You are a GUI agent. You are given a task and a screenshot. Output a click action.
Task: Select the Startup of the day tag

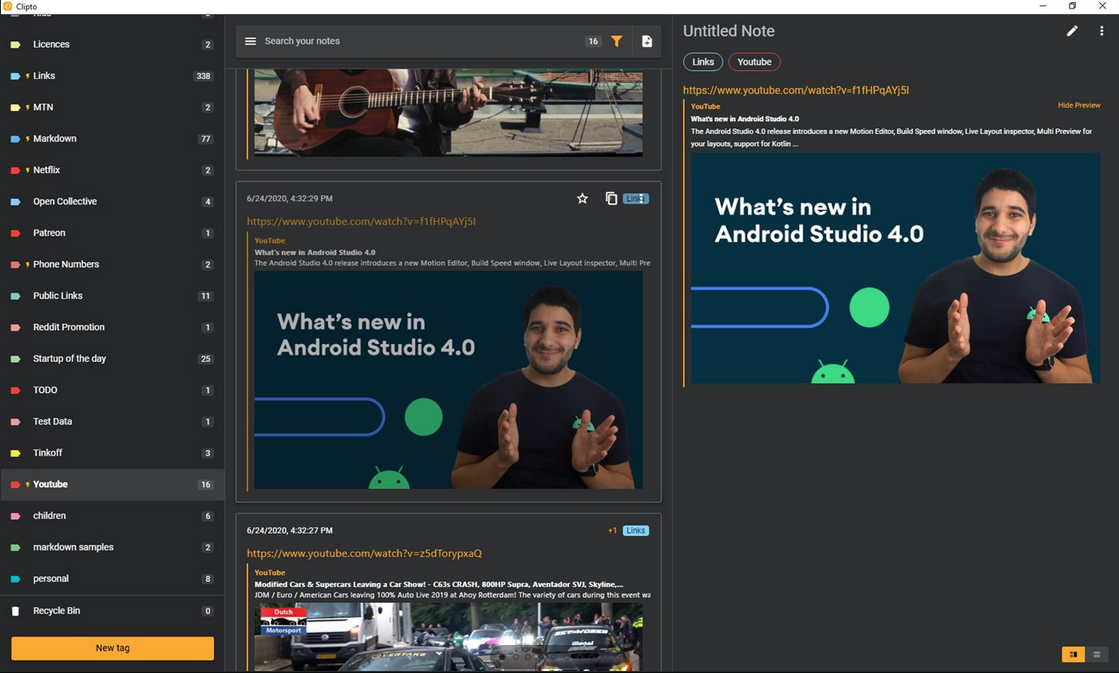pos(112,358)
